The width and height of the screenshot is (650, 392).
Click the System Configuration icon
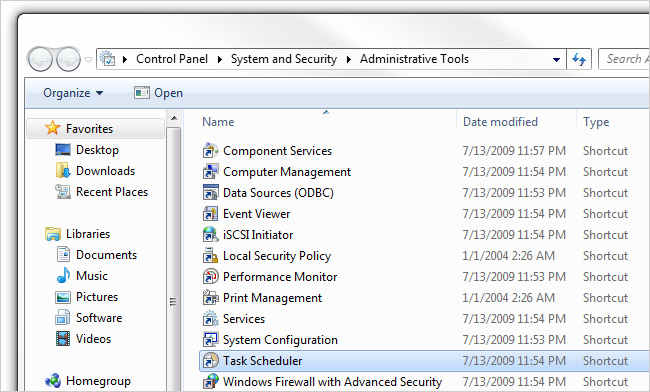pos(211,340)
